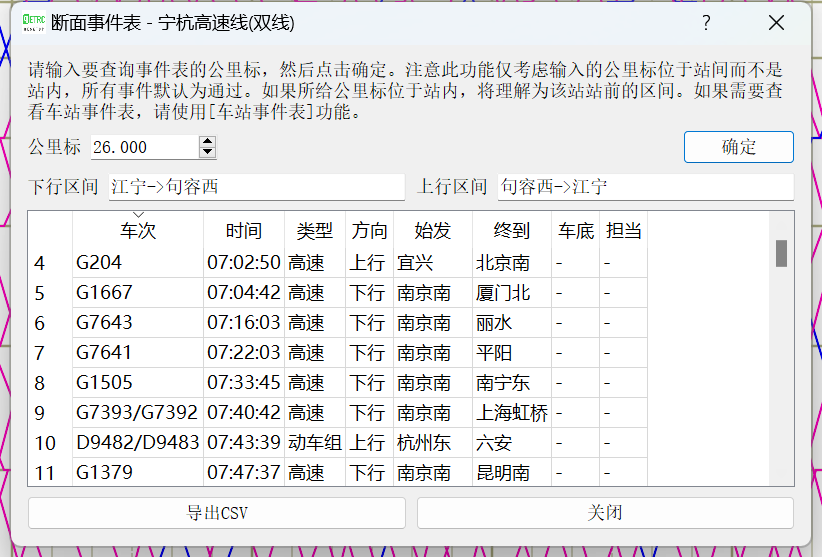Click 上行 direction cell in G204 row
The width and height of the screenshot is (822, 557).
369,263
